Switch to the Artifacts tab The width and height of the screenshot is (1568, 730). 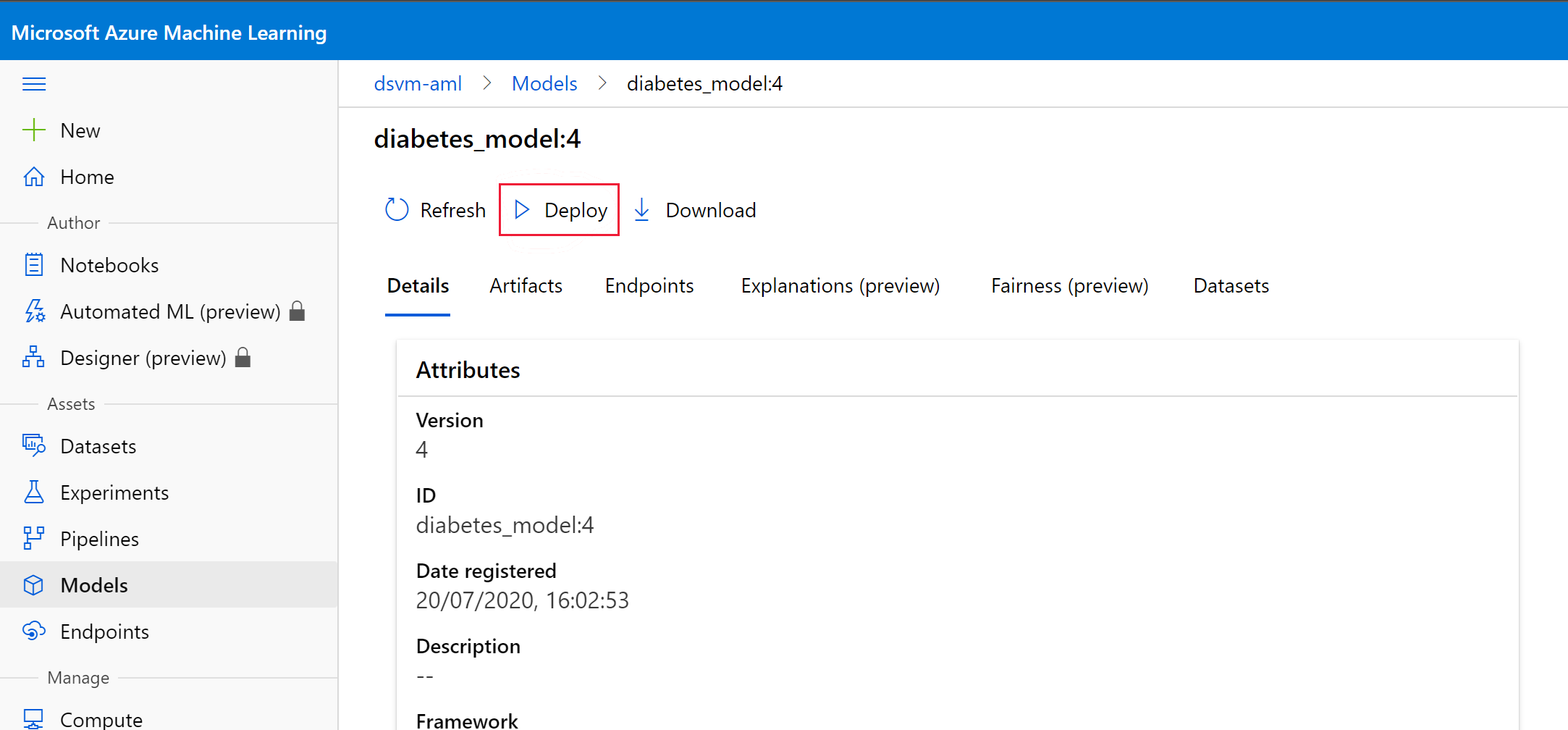526,286
